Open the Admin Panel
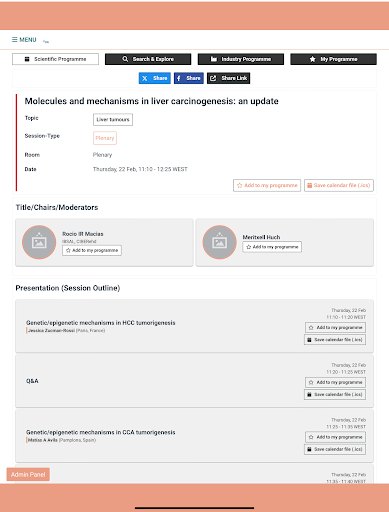Viewport: 389px width, 512px height. click(x=28, y=474)
